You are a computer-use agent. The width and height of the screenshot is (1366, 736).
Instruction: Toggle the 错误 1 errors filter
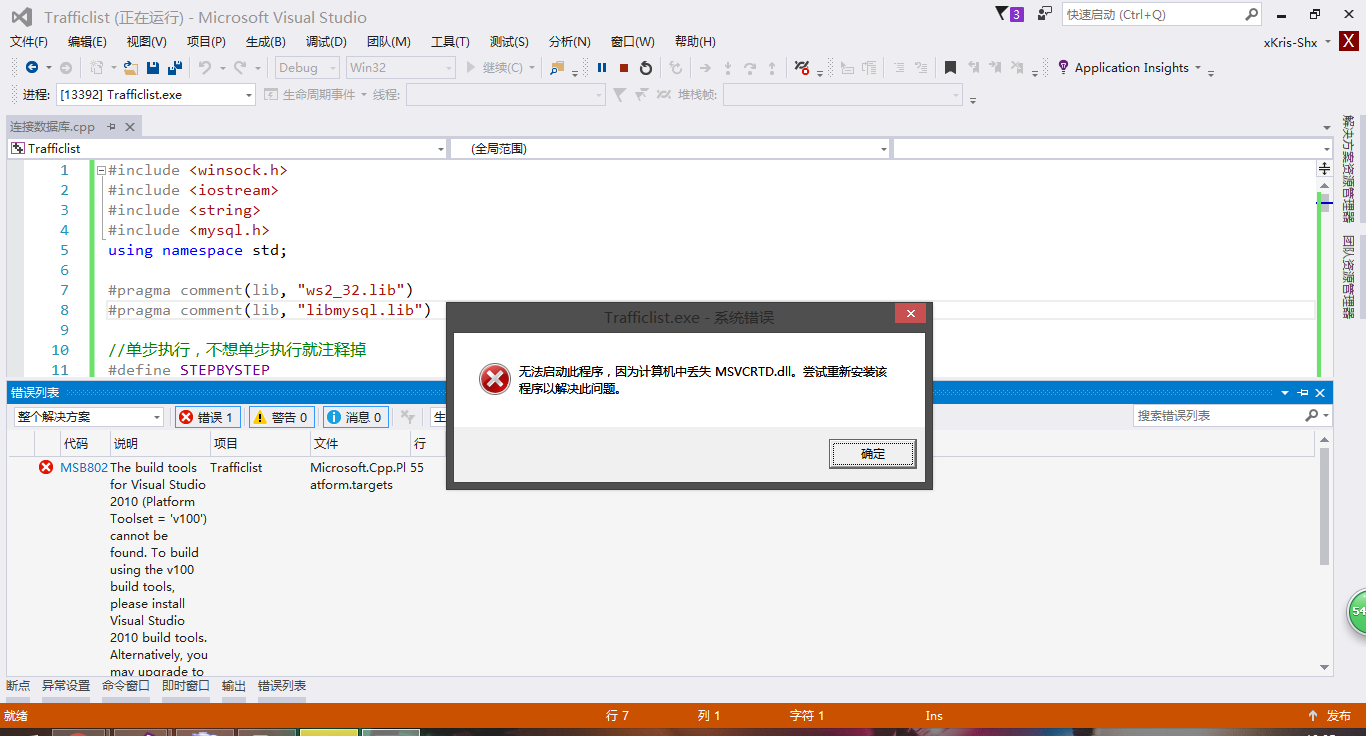(x=207, y=417)
